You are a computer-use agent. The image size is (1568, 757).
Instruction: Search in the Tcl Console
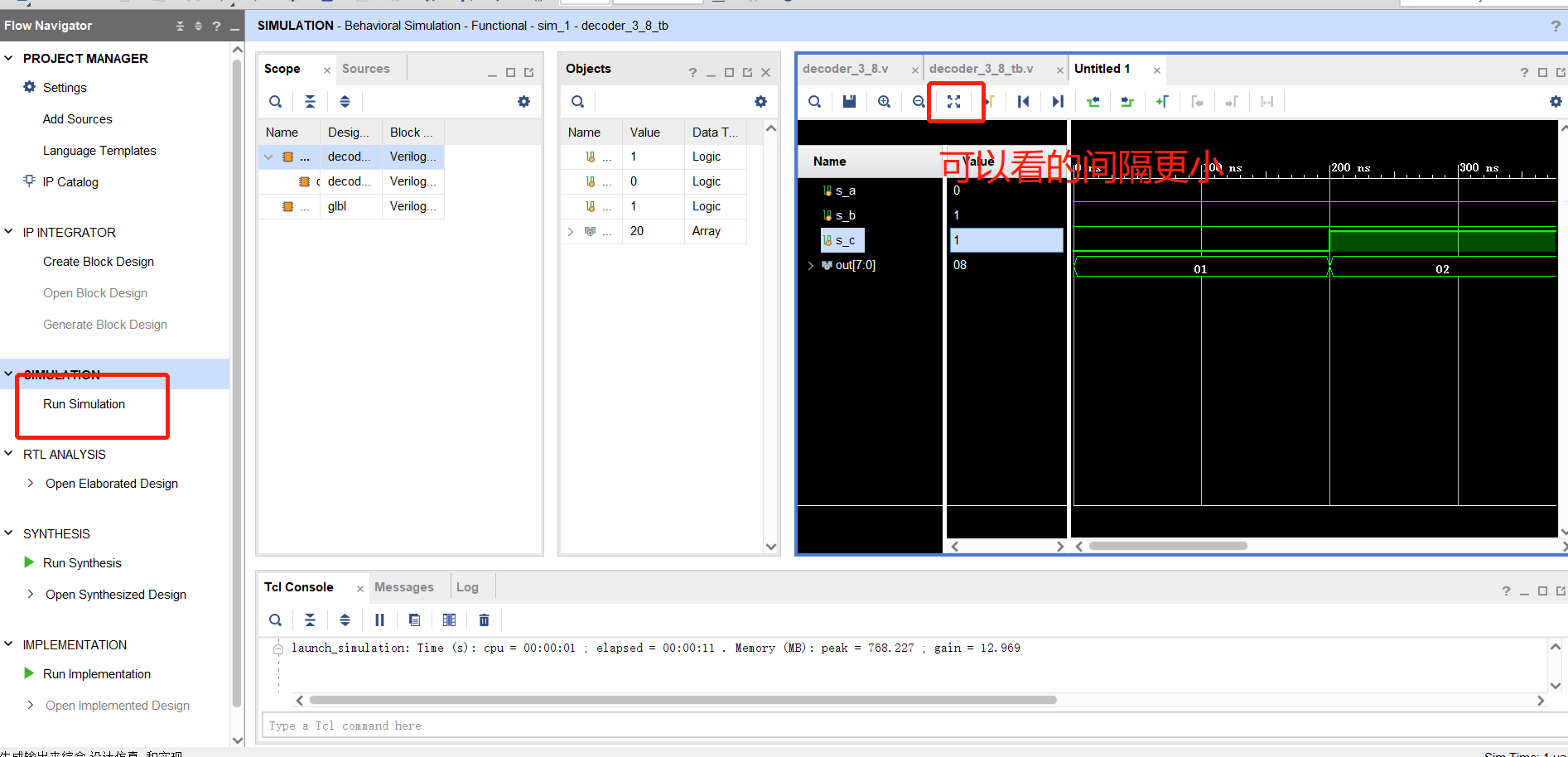point(275,620)
